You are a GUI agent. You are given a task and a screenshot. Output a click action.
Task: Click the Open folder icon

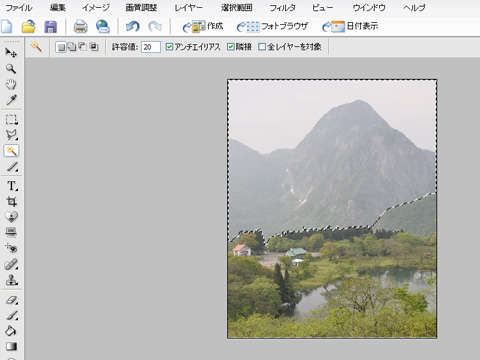29,26
